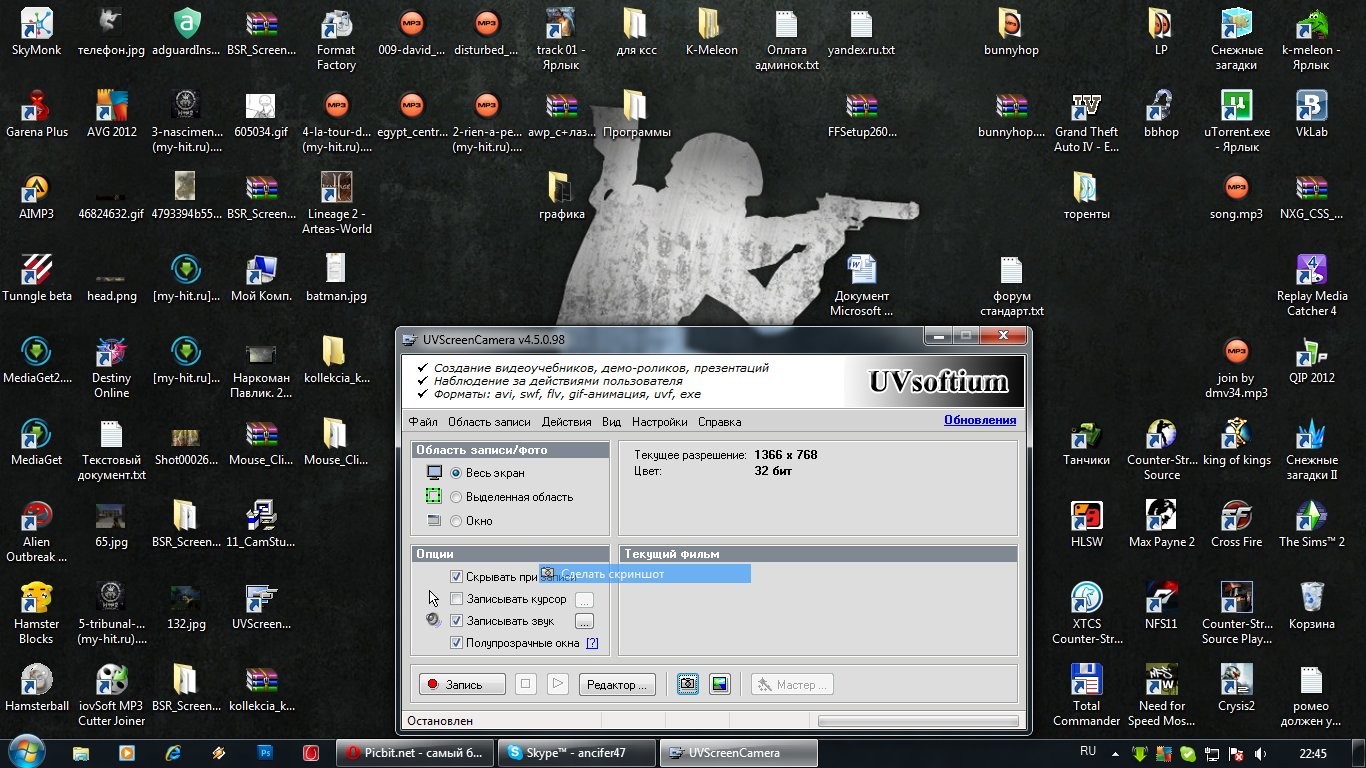
Task: Open sound options ellipsis button
Action: (x=584, y=621)
